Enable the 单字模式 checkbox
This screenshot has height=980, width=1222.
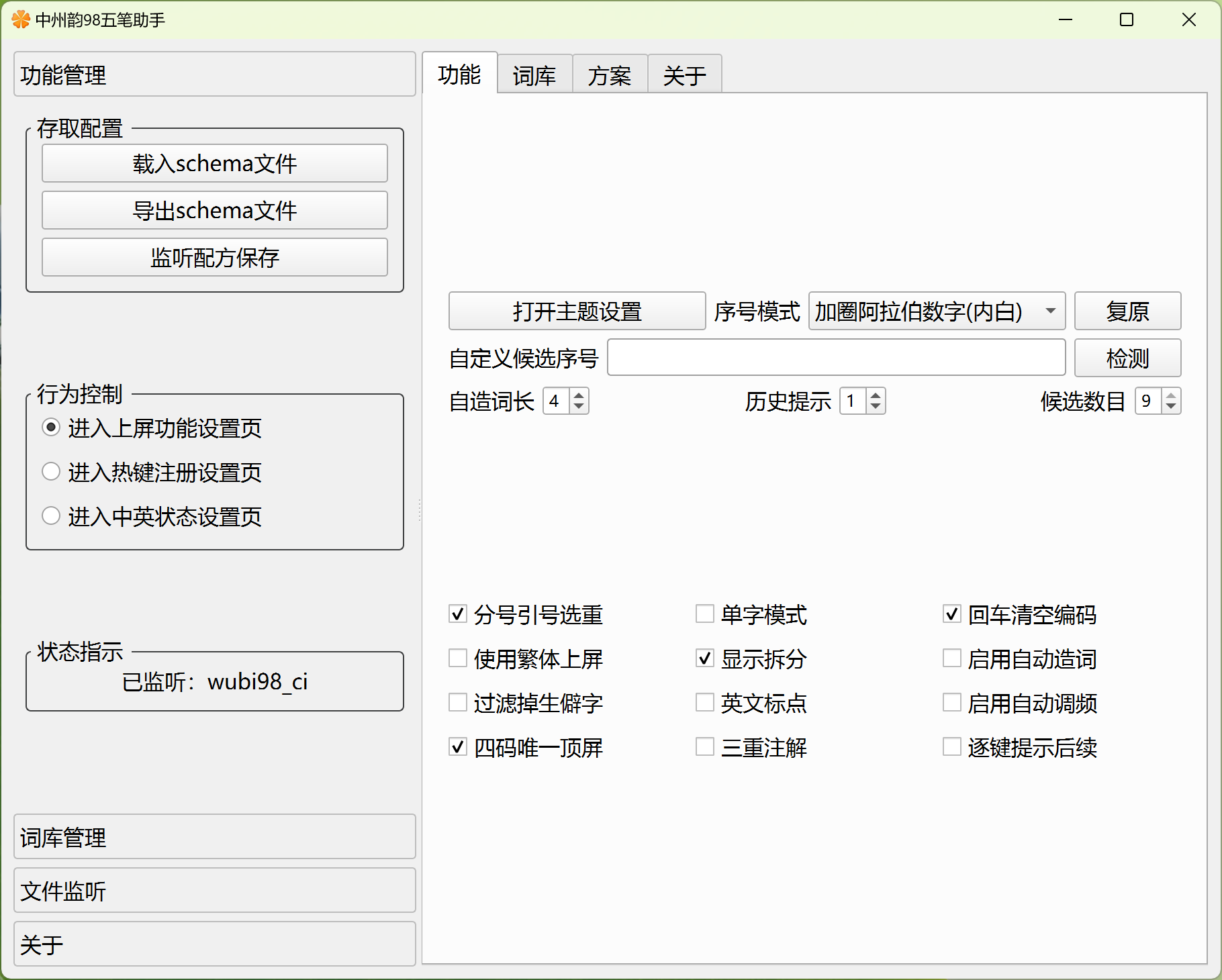tap(705, 614)
